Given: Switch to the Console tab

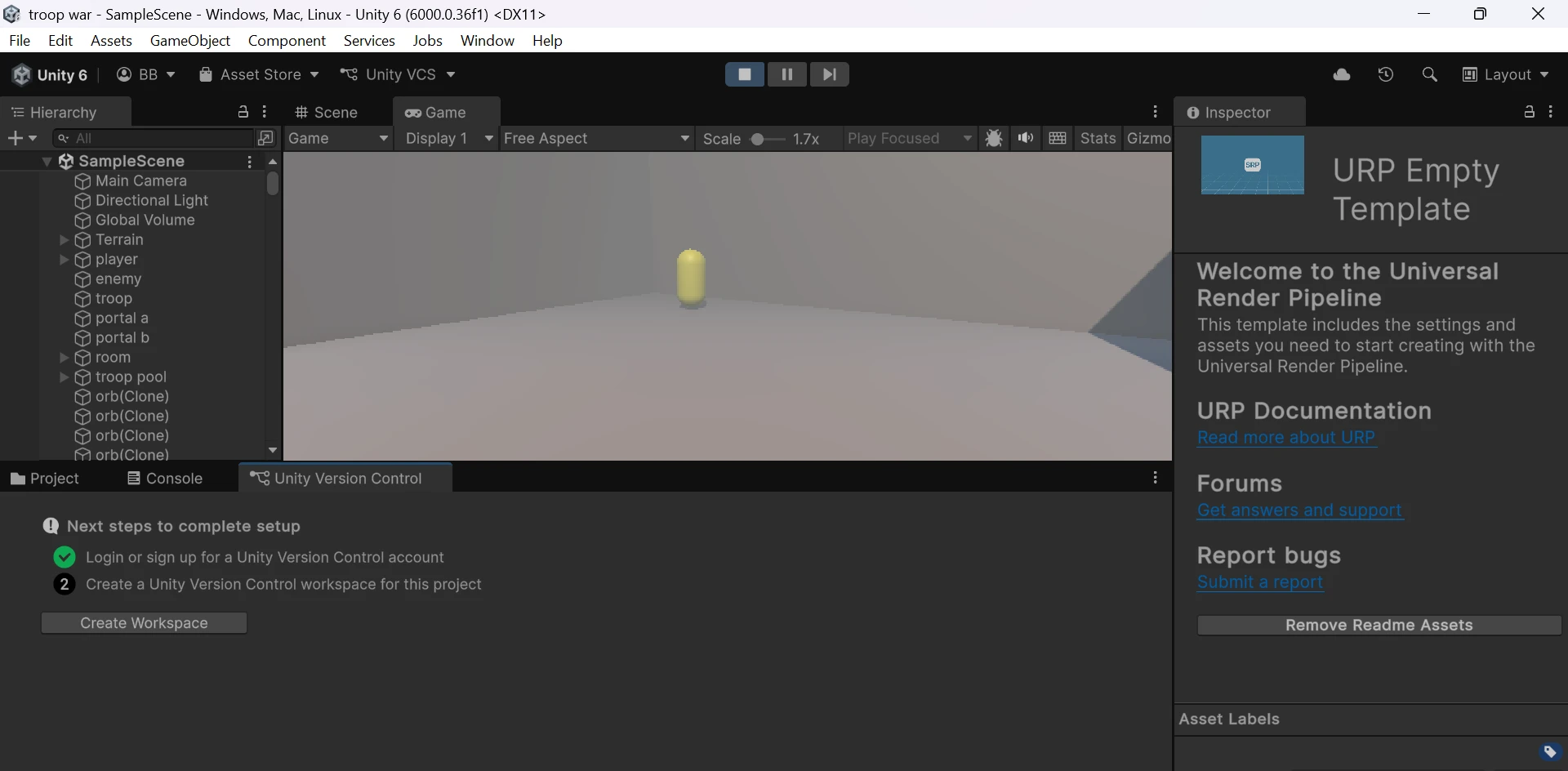Looking at the screenshot, I should tap(165, 478).
